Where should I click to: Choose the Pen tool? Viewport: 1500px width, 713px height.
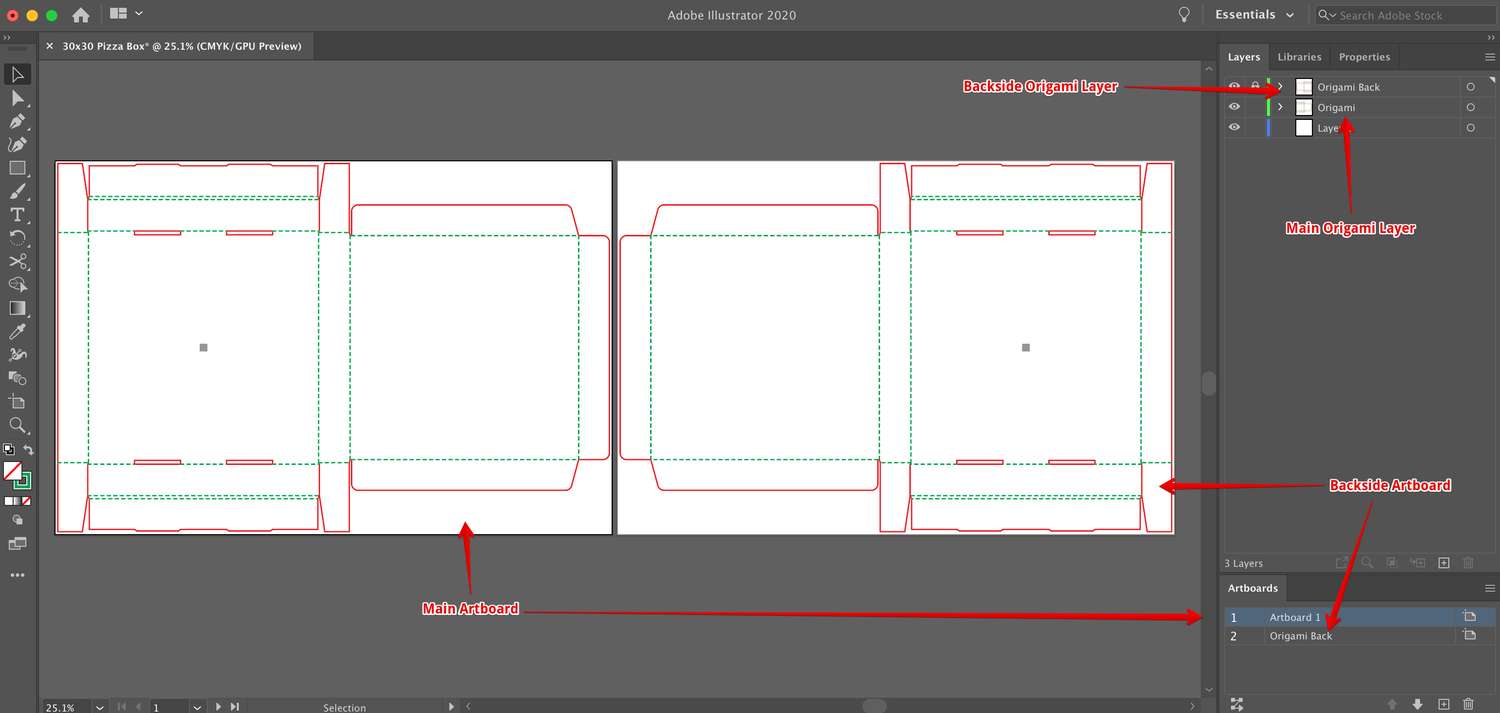coord(17,121)
